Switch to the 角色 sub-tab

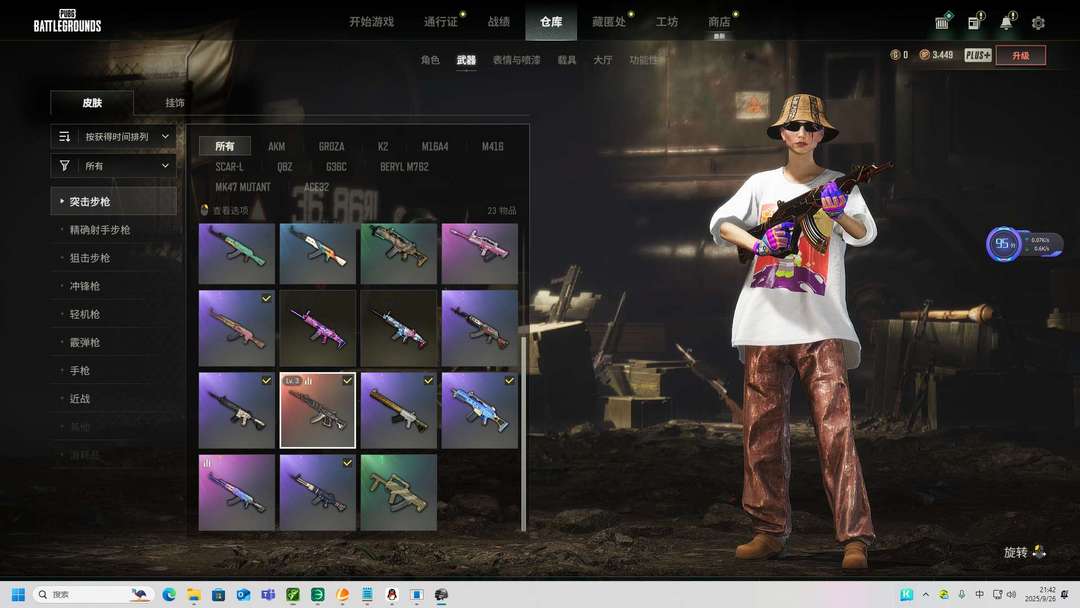tap(430, 60)
